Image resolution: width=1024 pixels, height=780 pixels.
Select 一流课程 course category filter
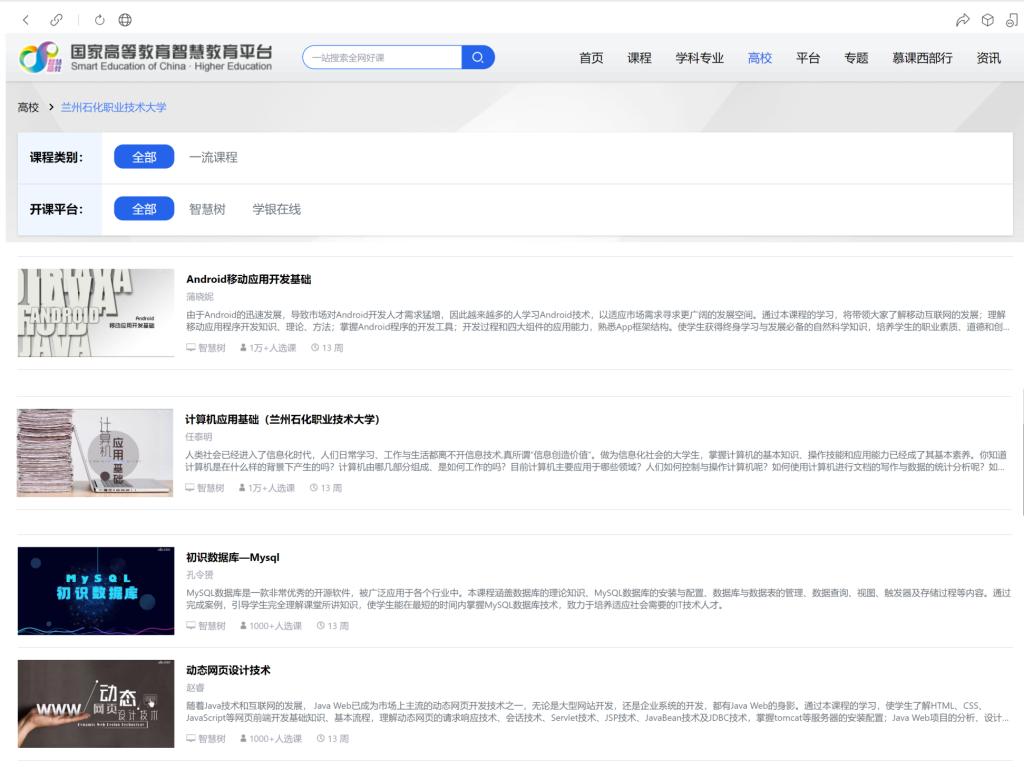pyautogui.click(x=213, y=157)
